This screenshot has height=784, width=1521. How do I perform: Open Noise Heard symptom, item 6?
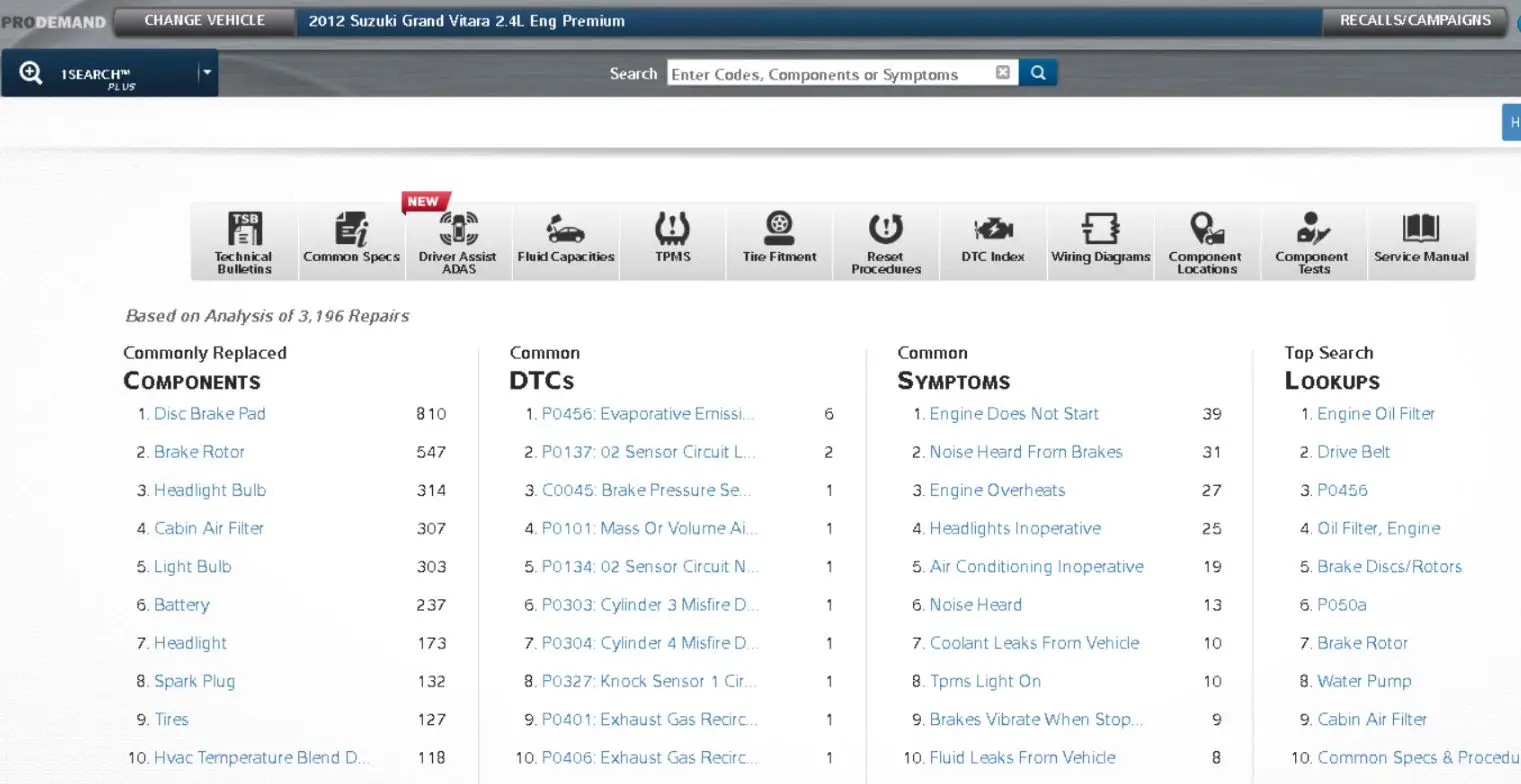[976, 605]
